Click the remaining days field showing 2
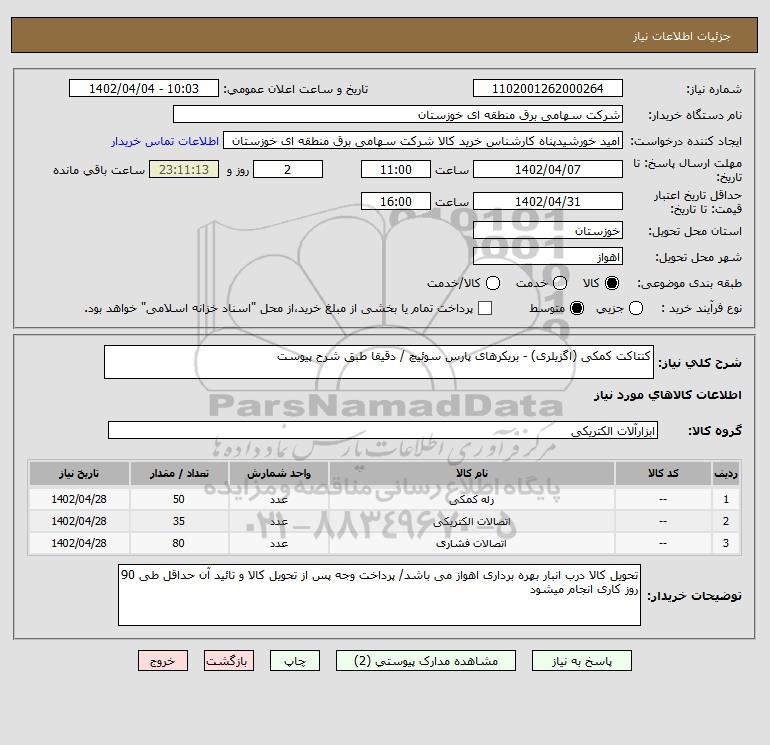Viewport: 770px width, 745px height. click(x=288, y=169)
